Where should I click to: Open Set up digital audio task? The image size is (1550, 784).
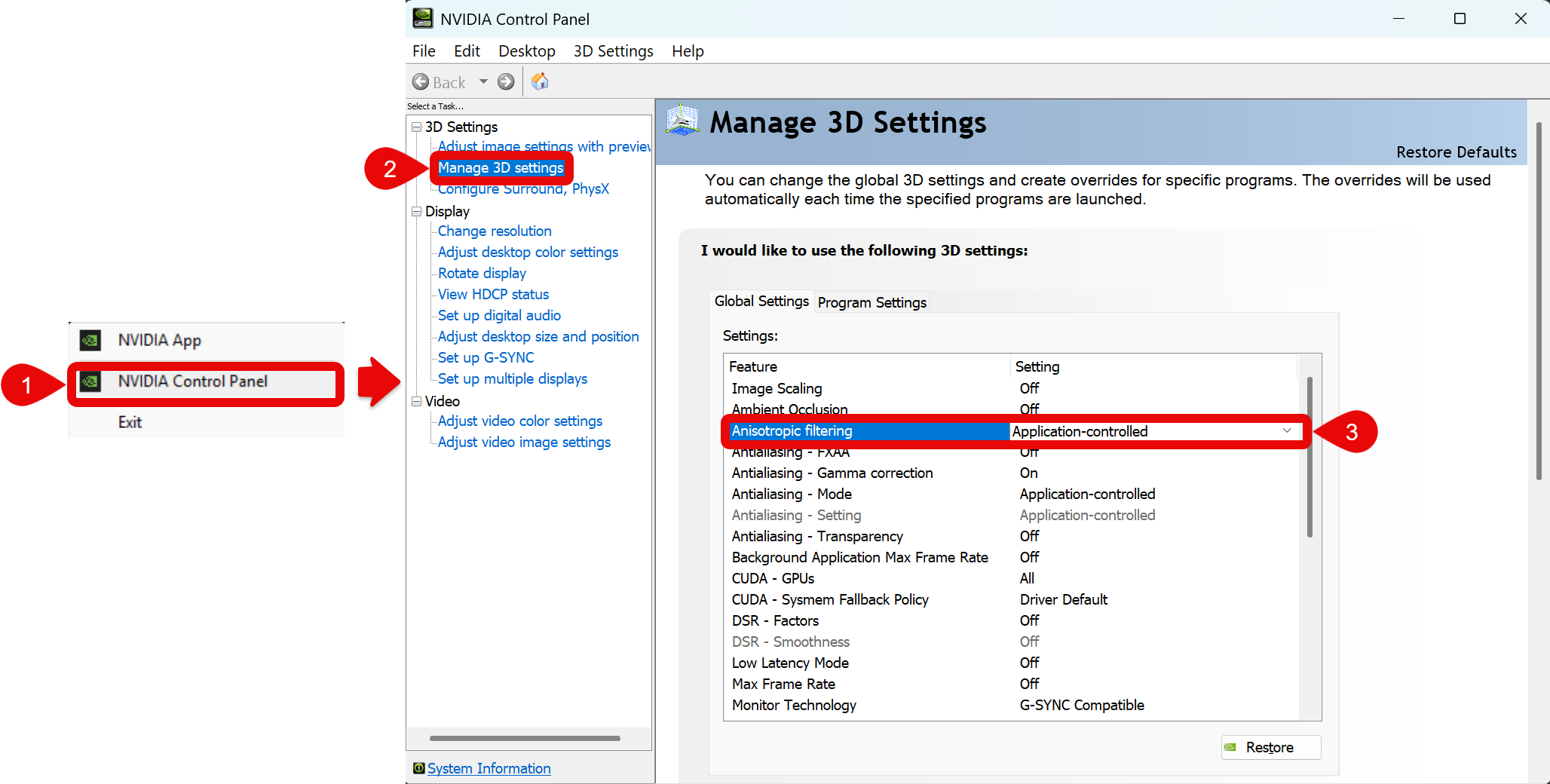pos(499,315)
